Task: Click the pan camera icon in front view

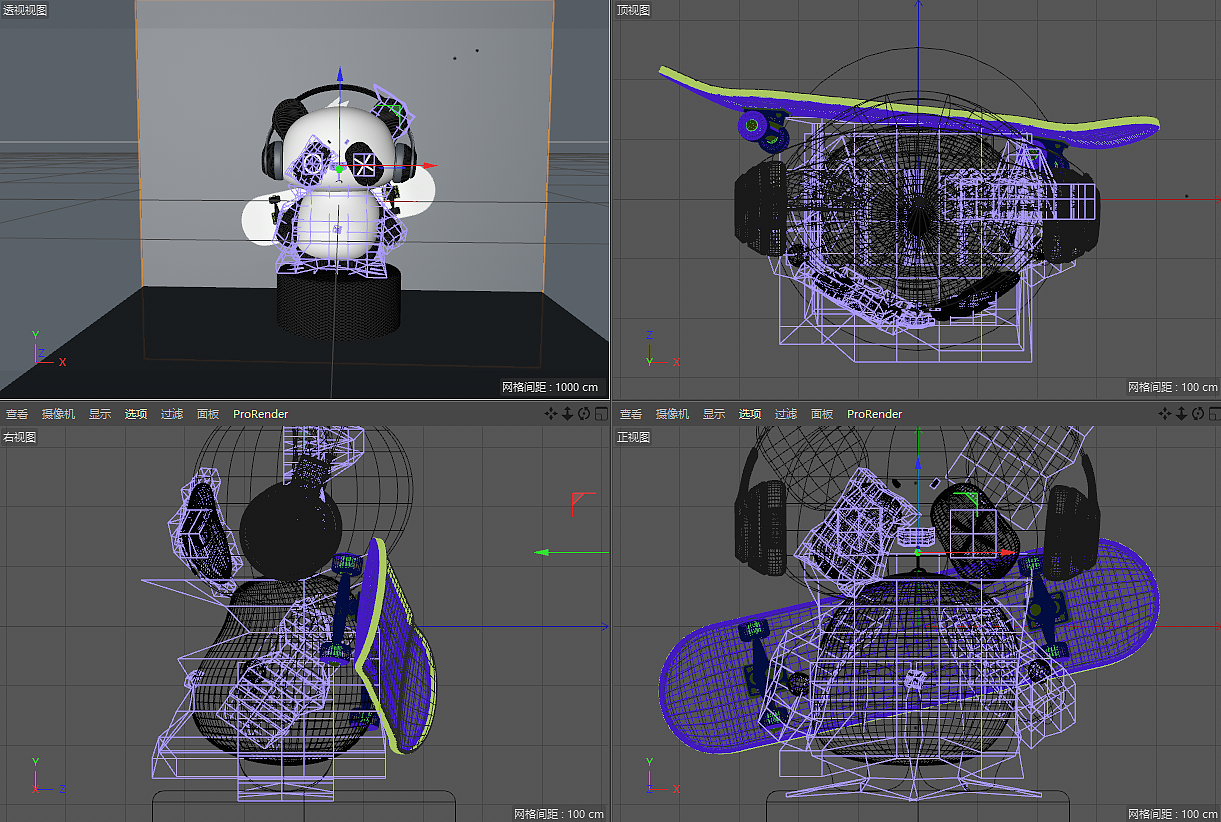Action: [x=1164, y=414]
